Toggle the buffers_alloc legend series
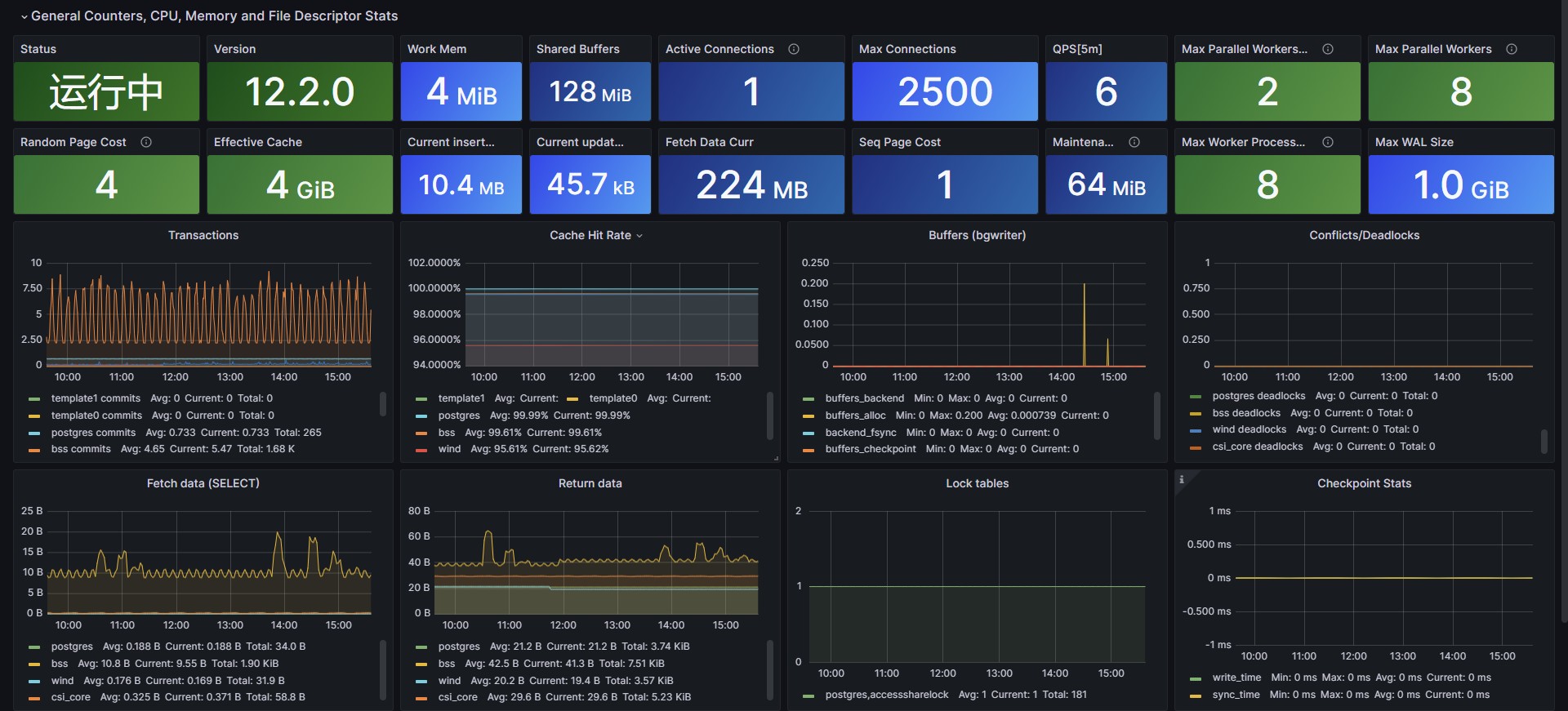Screen dimensions: 1568x711 855,415
